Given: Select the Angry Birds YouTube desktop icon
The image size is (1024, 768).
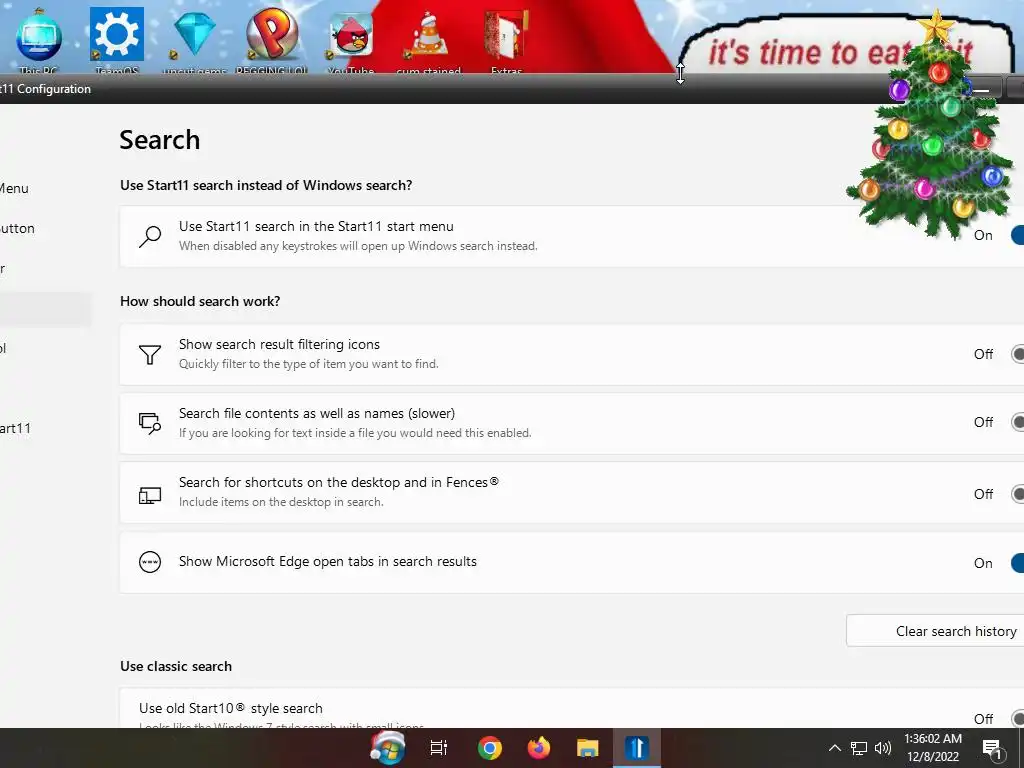Looking at the screenshot, I should point(351,40).
